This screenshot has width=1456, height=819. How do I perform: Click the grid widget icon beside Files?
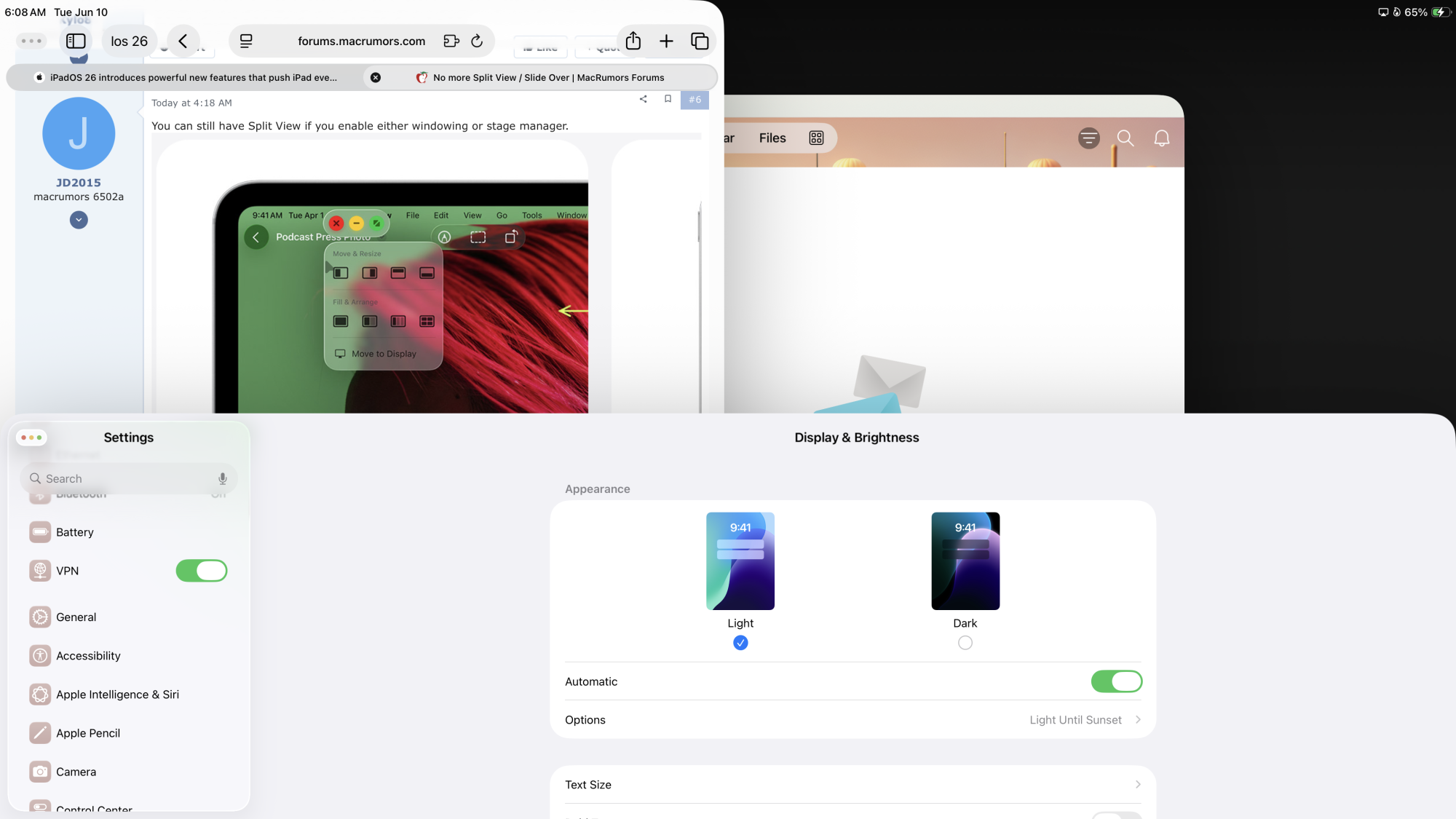point(816,138)
